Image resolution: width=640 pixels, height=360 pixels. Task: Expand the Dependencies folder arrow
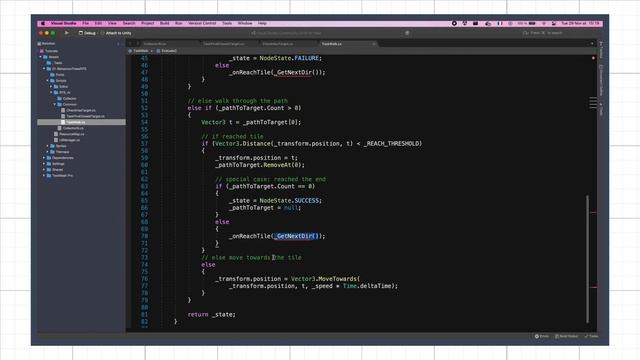click(44, 158)
